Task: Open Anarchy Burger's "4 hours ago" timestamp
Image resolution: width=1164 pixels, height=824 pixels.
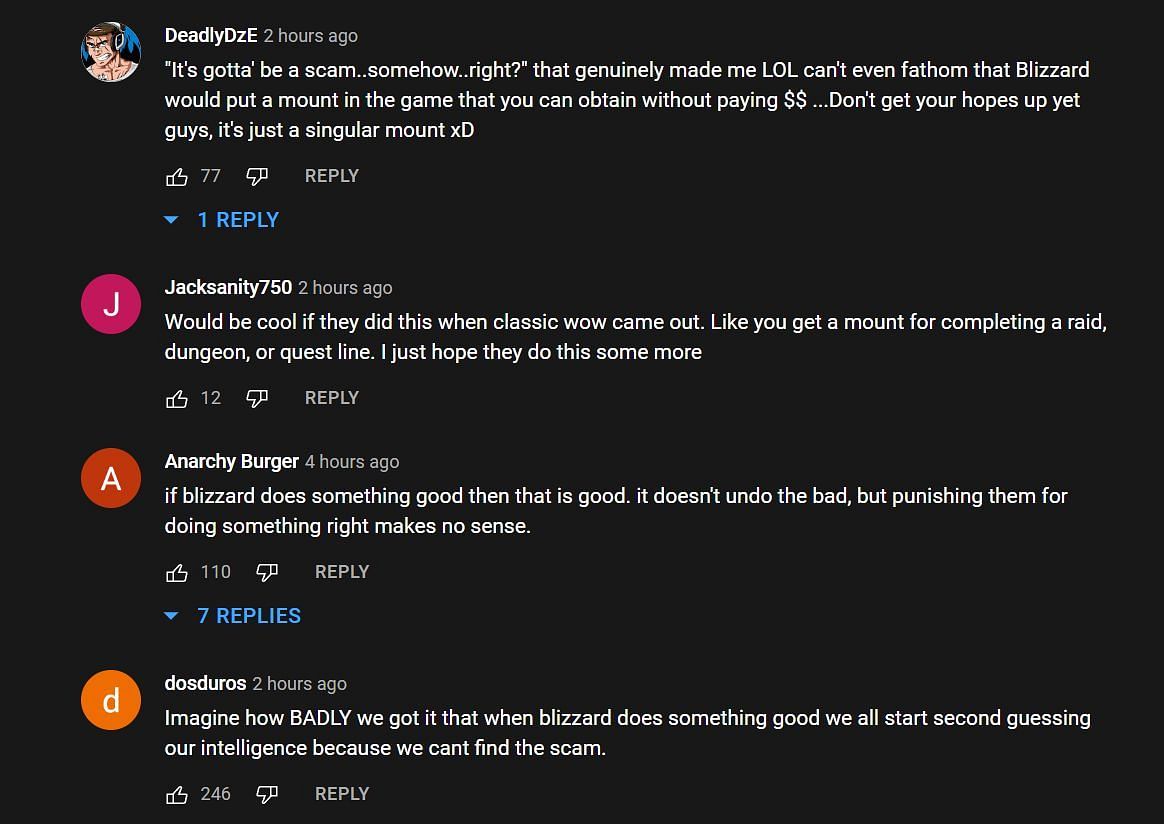Action: pyautogui.click(x=352, y=462)
